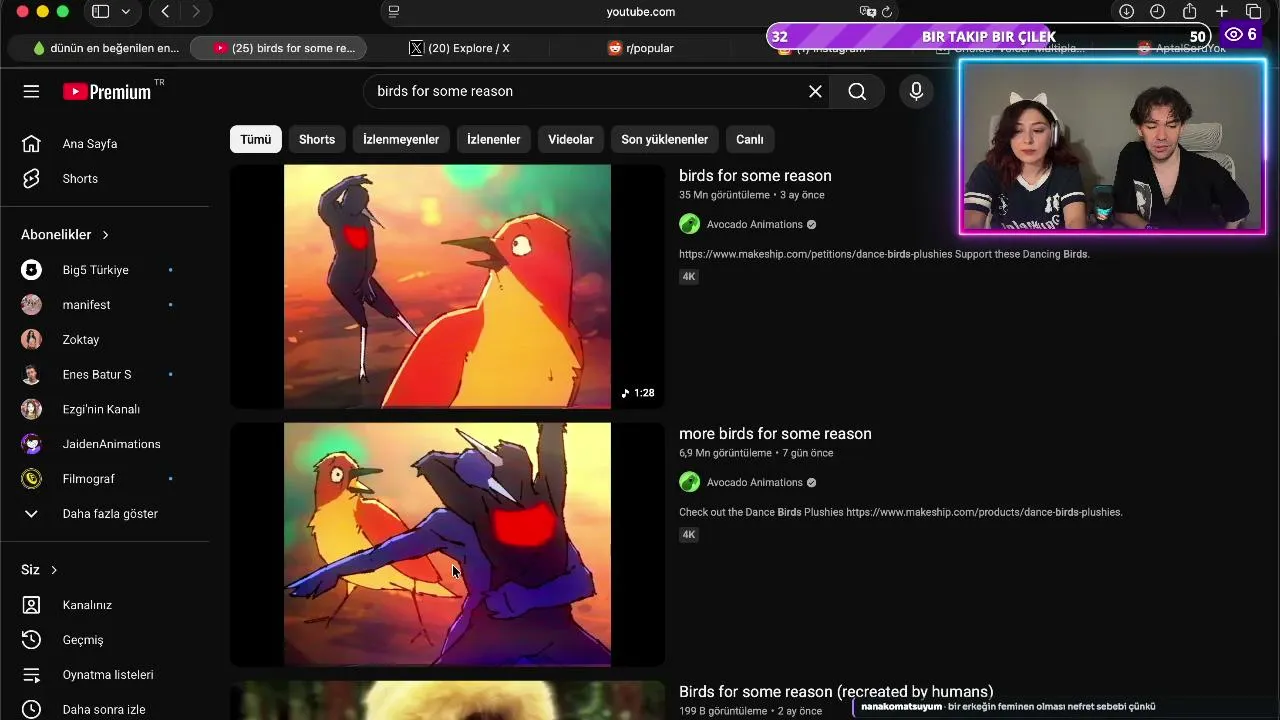This screenshot has width=1280, height=720.
Task: Open a new Safari tab
Action: point(1222,12)
